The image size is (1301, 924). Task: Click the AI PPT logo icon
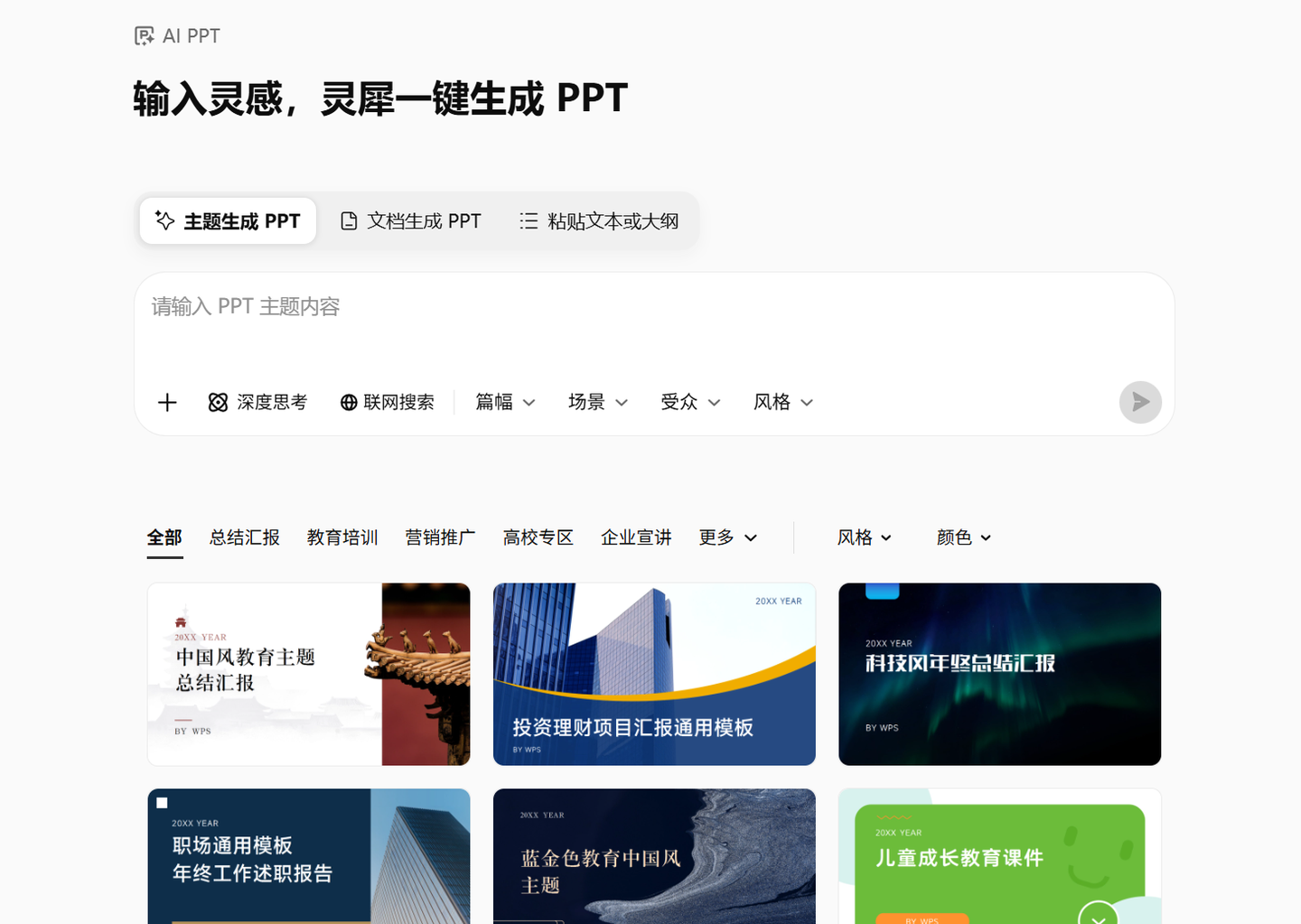[144, 36]
